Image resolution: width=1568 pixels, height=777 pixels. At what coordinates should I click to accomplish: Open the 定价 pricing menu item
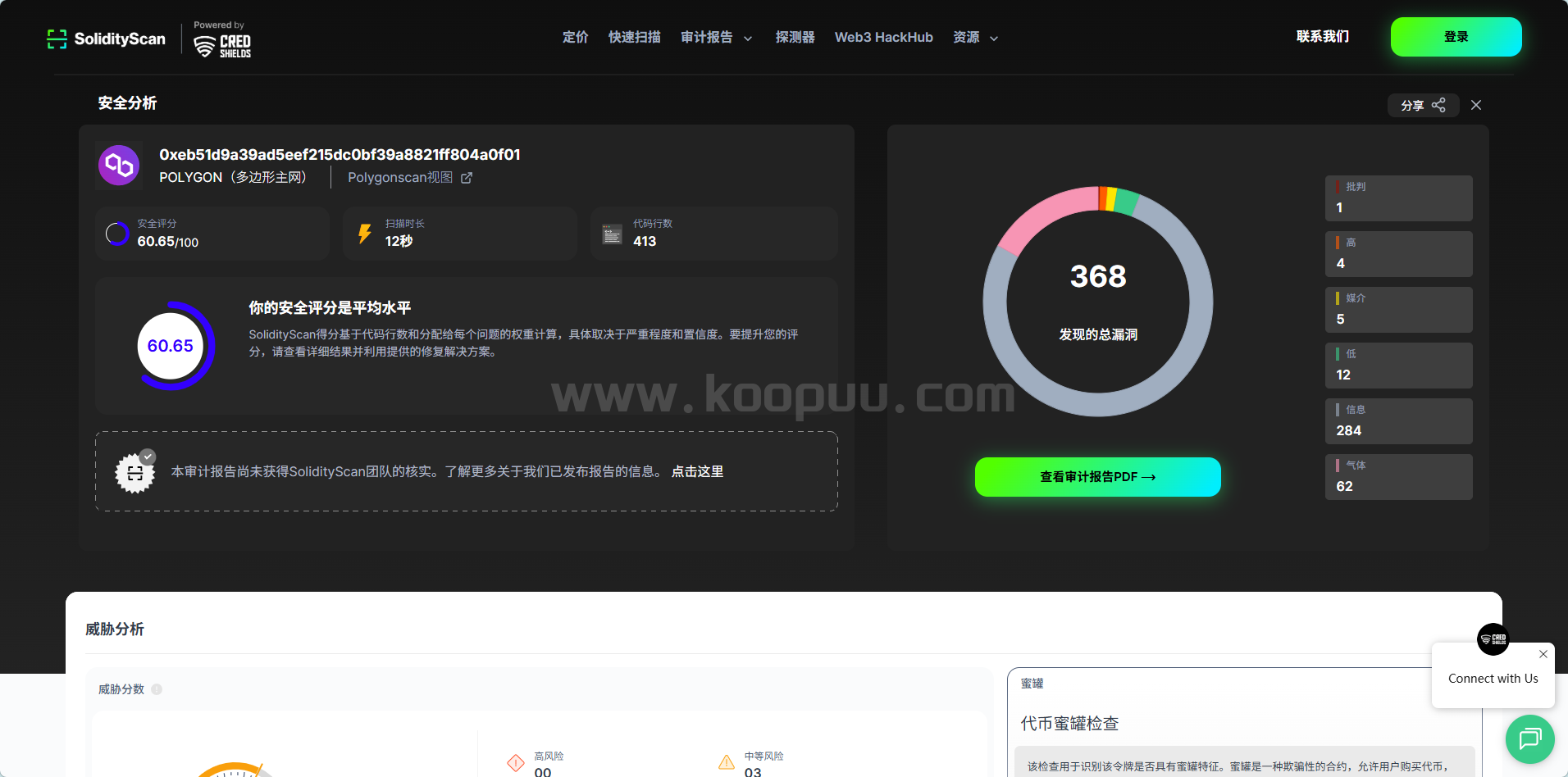575,37
